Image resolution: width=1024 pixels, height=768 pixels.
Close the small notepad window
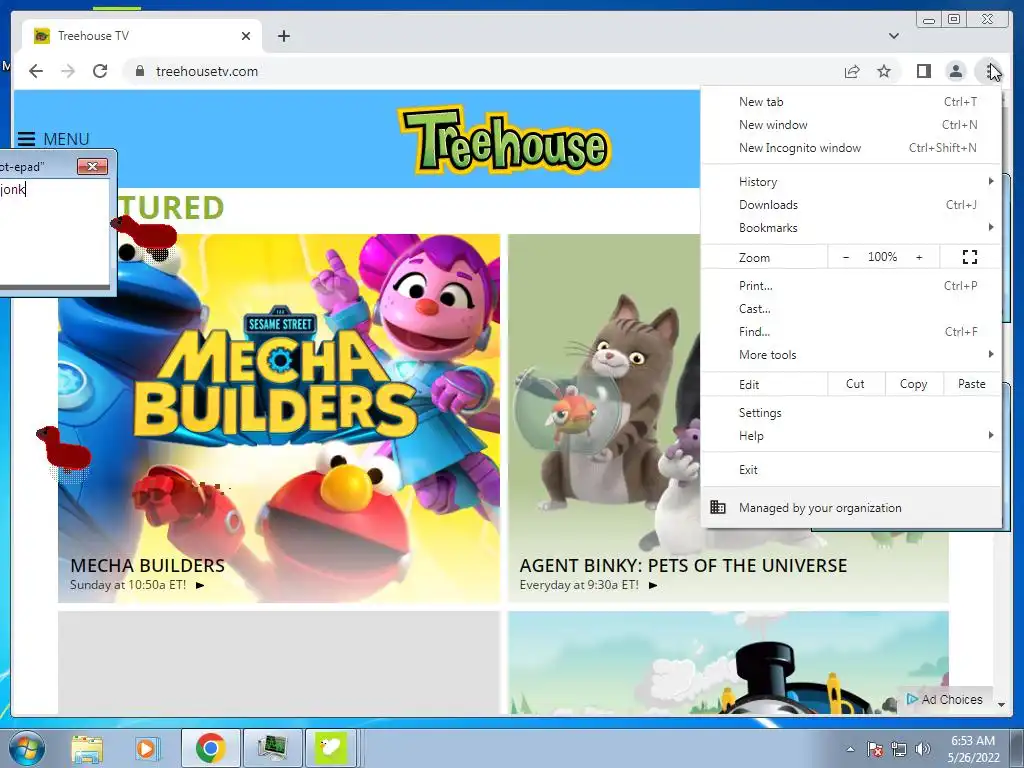pyautogui.click(x=92, y=167)
